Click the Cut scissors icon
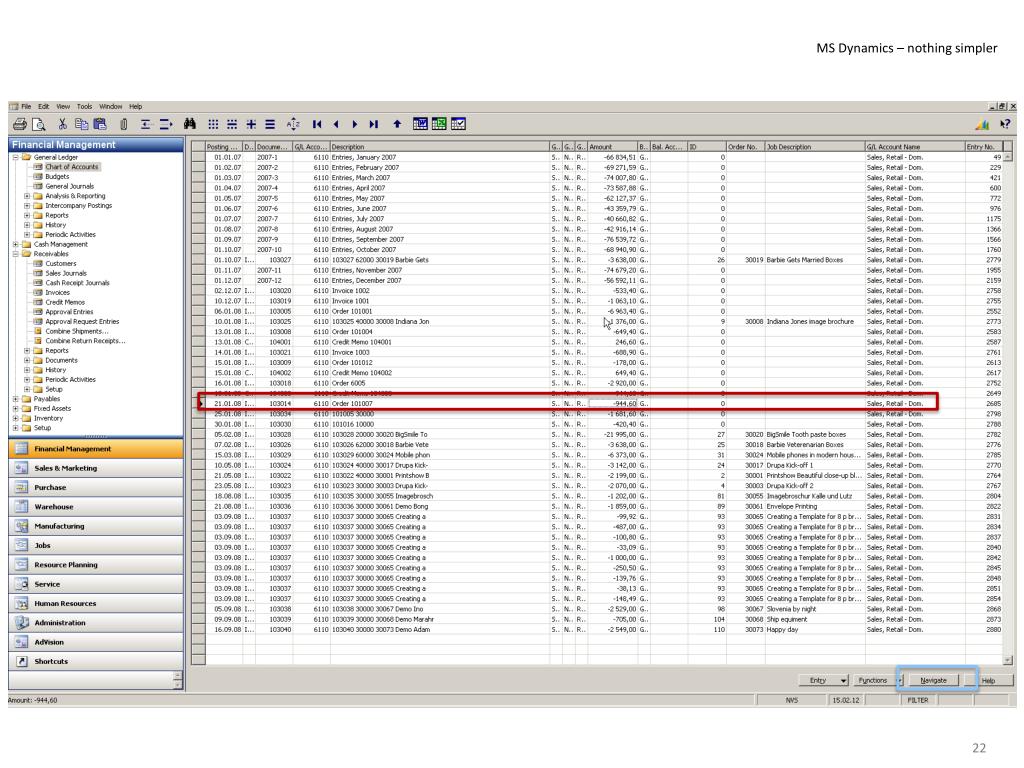Viewport: 1024px width, 768px height. (x=63, y=124)
